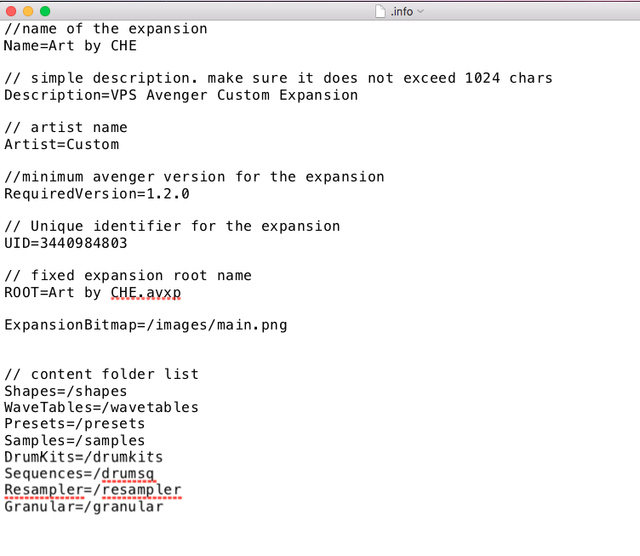Click the 'Resampler=/resampler' line
Viewport: 640px width, 556px height.
pyautogui.click(x=93, y=490)
